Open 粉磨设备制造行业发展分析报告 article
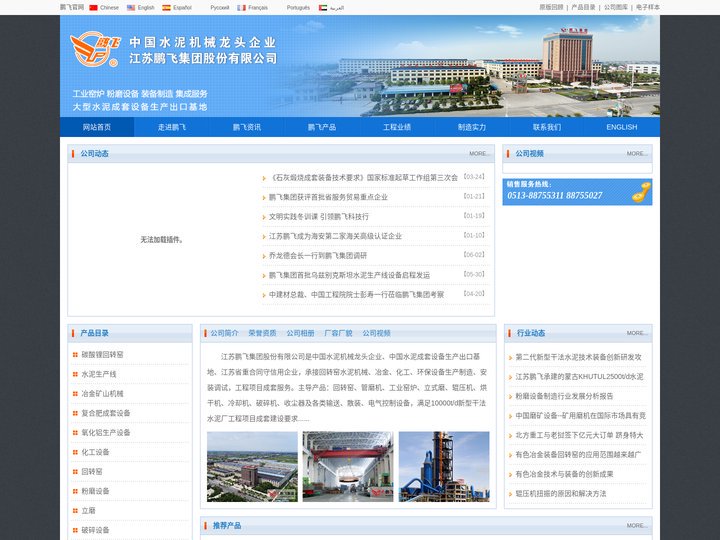This screenshot has width=720, height=540. pyautogui.click(x=564, y=396)
